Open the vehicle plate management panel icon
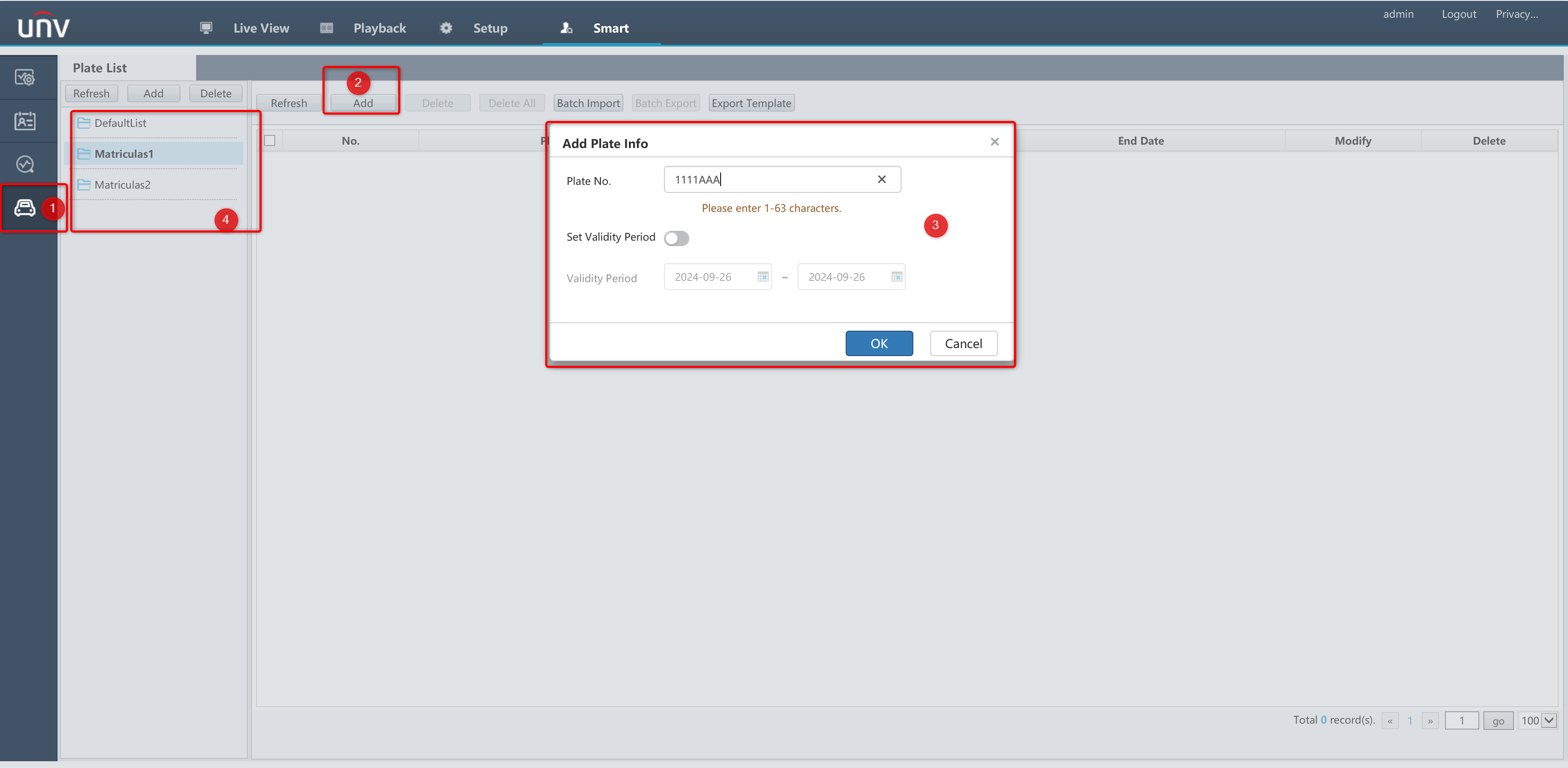 (x=25, y=207)
